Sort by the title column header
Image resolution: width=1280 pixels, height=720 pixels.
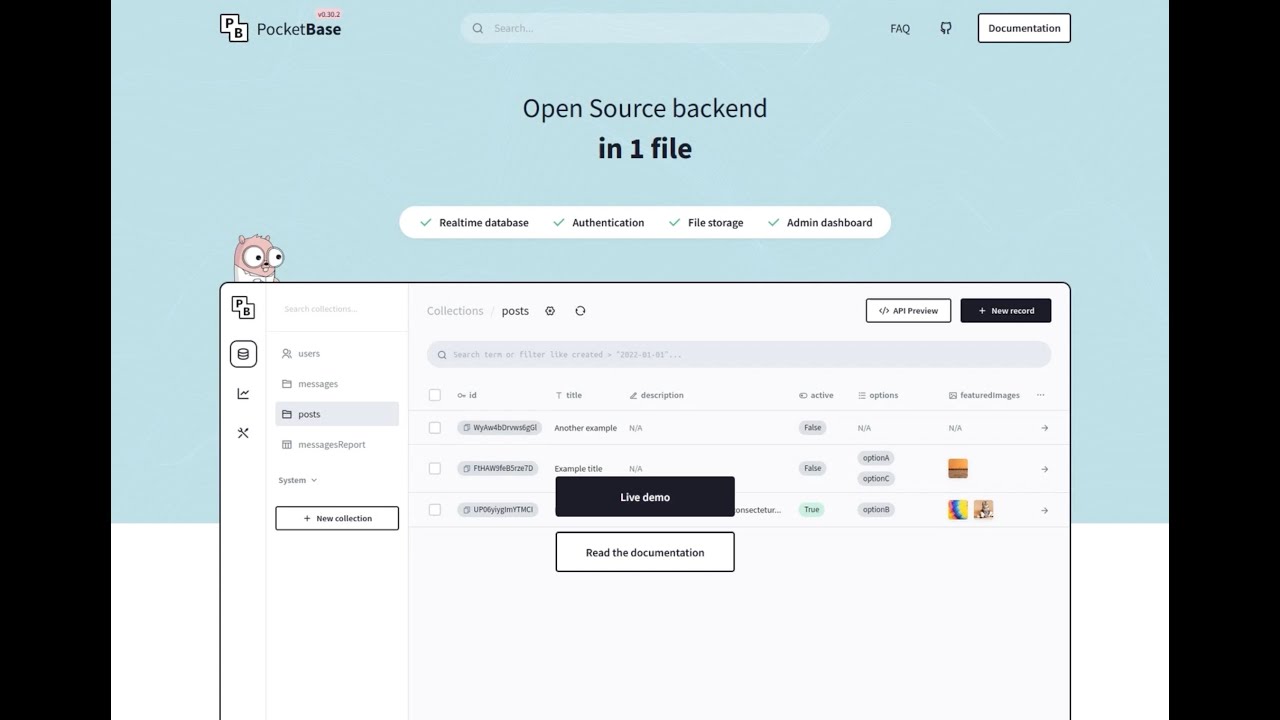(568, 395)
